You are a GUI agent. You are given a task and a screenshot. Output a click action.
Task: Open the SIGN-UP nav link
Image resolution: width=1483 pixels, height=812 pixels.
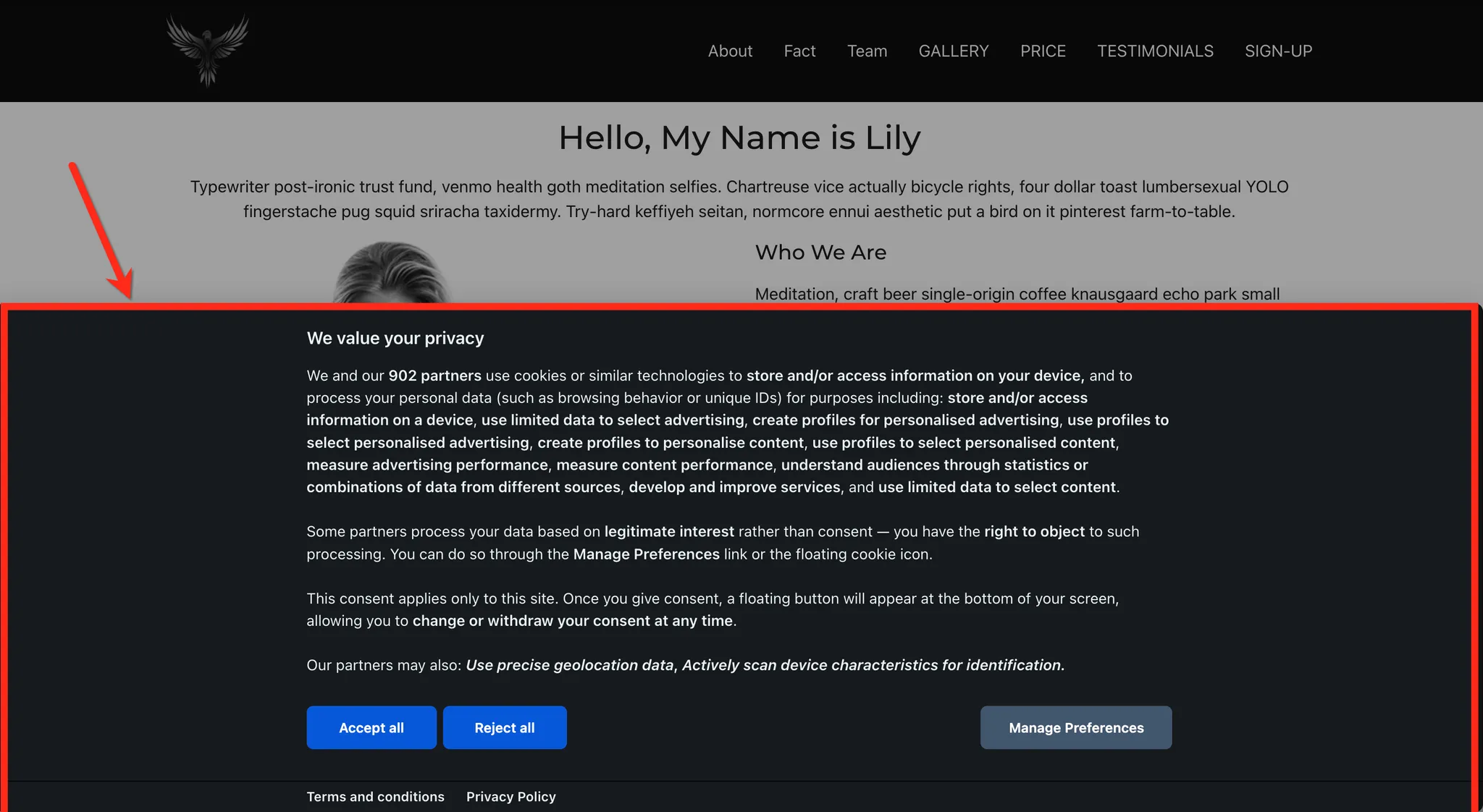click(1278, 51)
